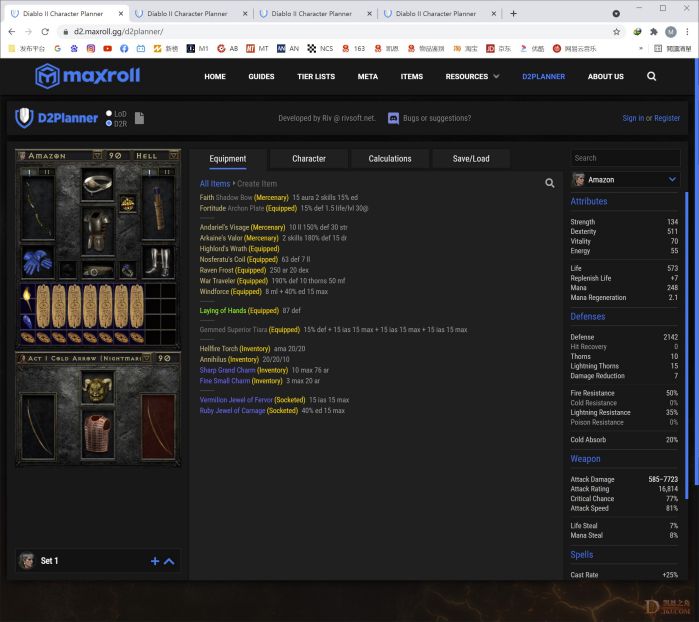Open browser extensions puzzle icon

click(654, 32)
